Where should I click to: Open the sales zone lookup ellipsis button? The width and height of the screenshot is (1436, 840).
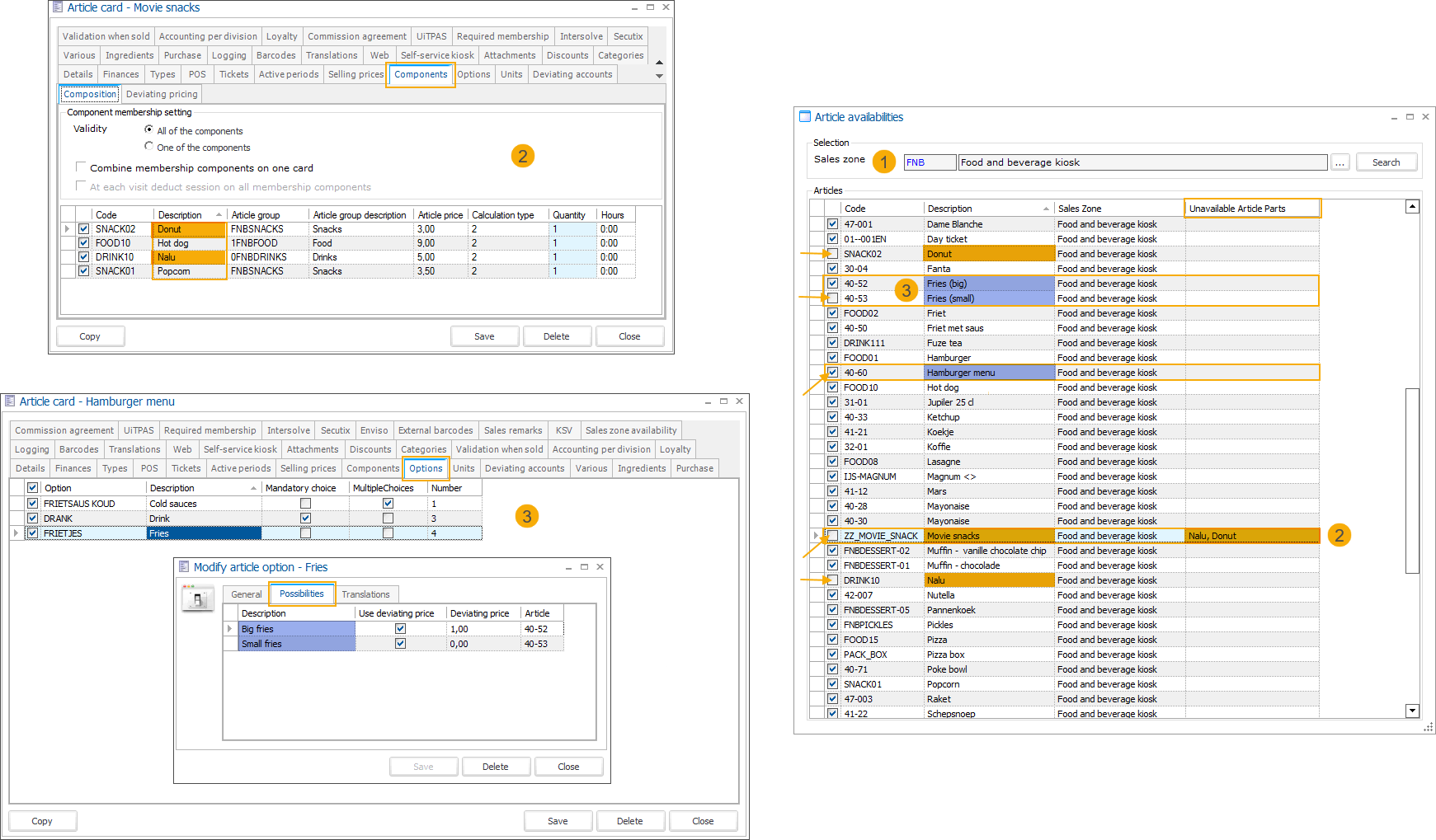(1340, 162)
